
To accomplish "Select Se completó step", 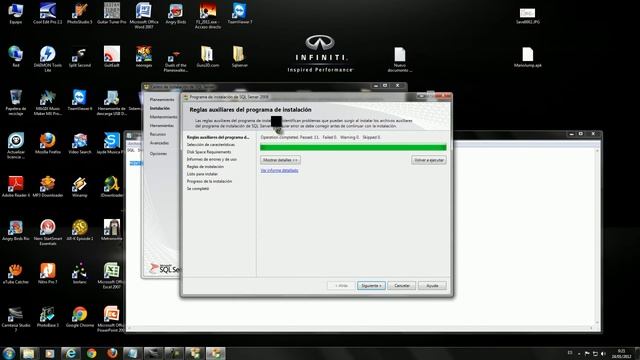I will [198, 189].
